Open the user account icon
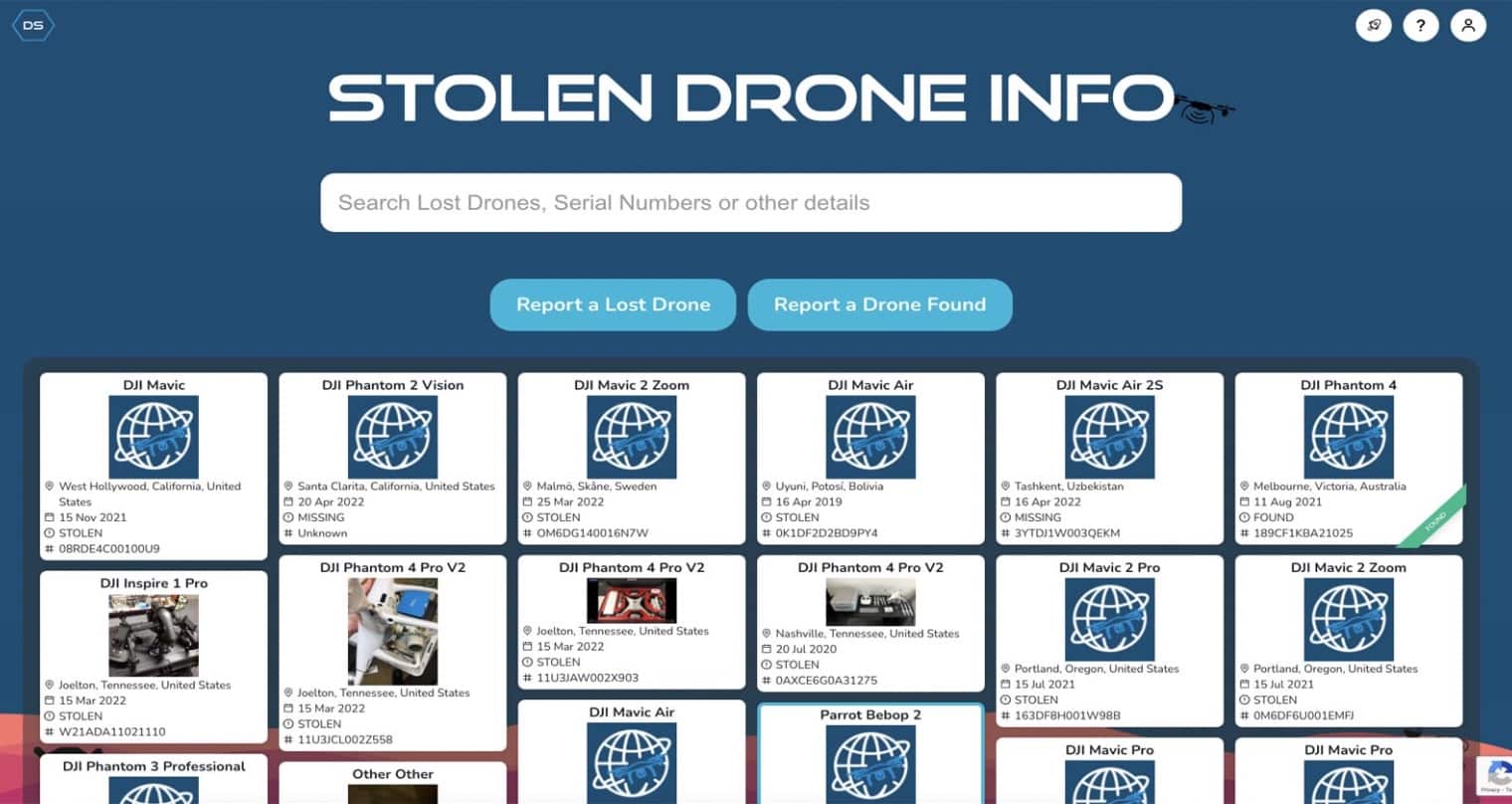 click(x=1468, y=26)
